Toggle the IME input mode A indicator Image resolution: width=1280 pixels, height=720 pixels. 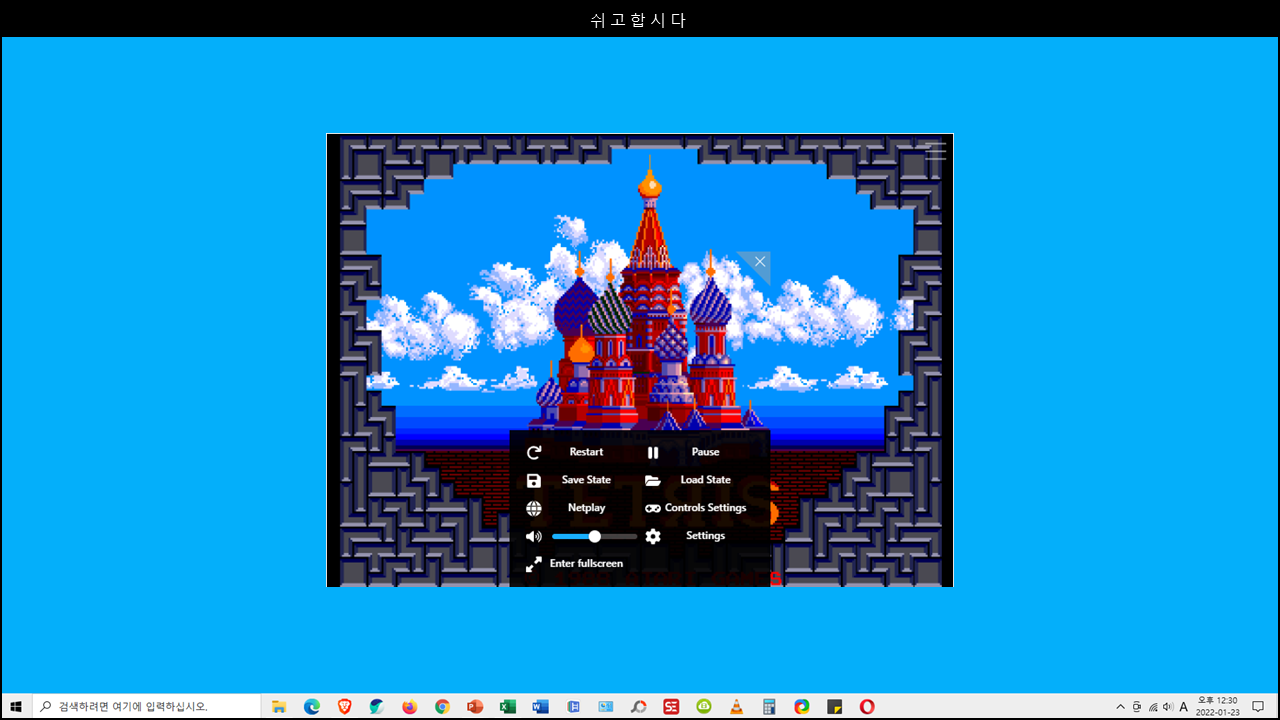[x=1184, y=707]
